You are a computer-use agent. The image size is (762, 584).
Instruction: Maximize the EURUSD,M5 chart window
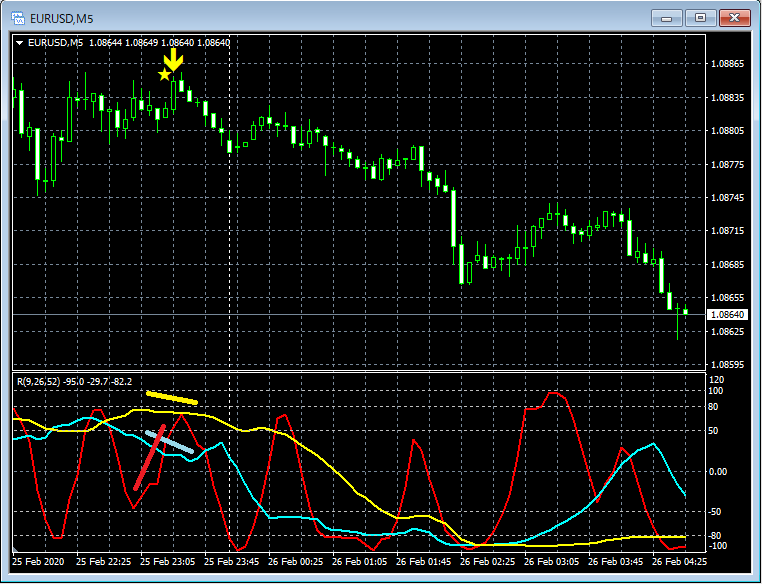(x=700, y=18)
